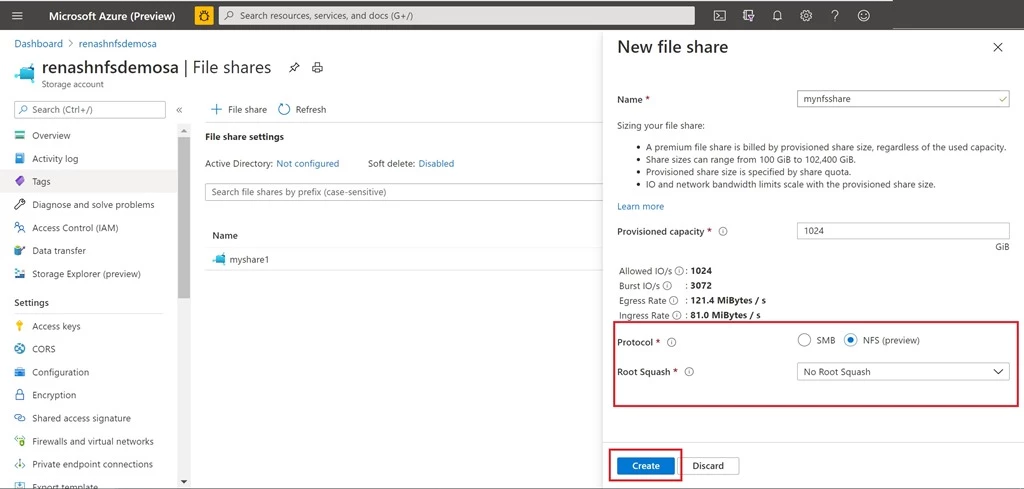Click sidebar scrollbar down arrow
1024x489 pixels.
(184, 482)
